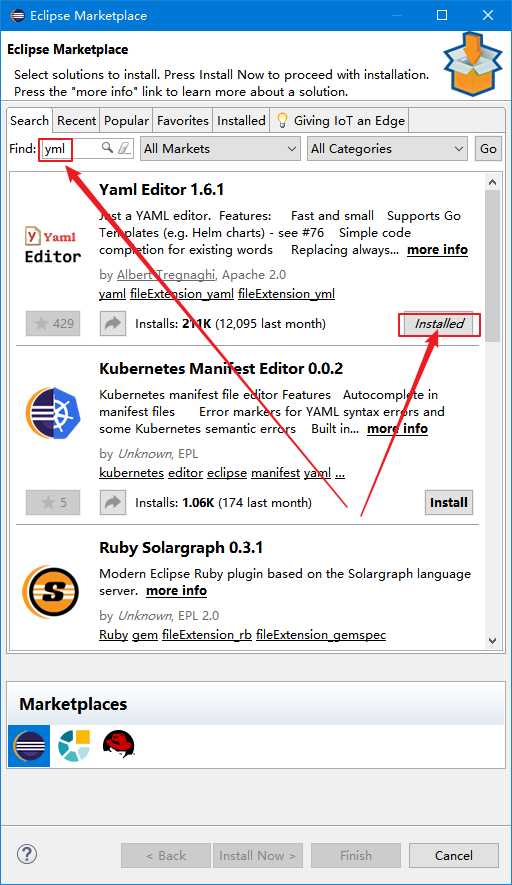Click the Finish button
The image size is (512, 885).
coord(356,856)
